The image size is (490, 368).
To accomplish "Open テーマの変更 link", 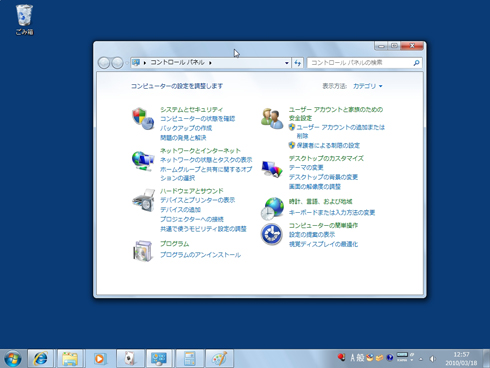I will (306, 167).
